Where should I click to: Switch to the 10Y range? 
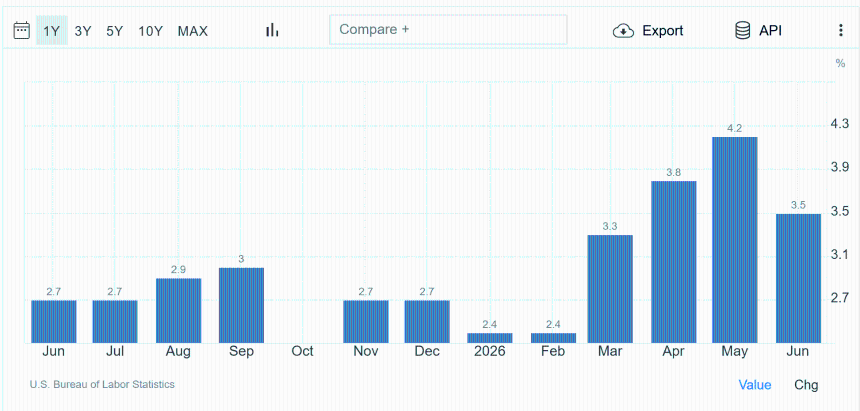[150, 31]
